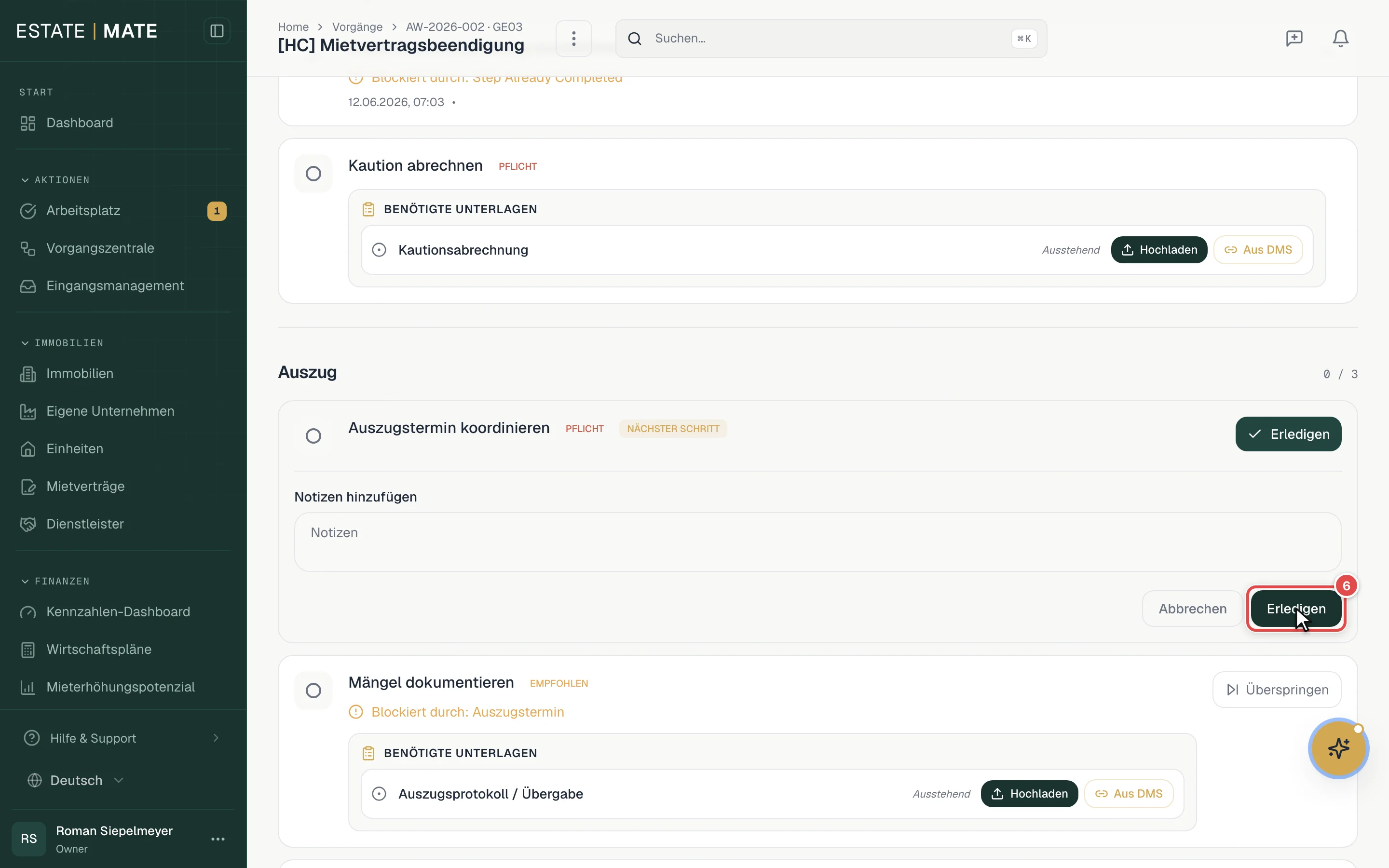Navigate to Mietverträge
This screenshot has width=1389, height=868.
tap(123, 487)
